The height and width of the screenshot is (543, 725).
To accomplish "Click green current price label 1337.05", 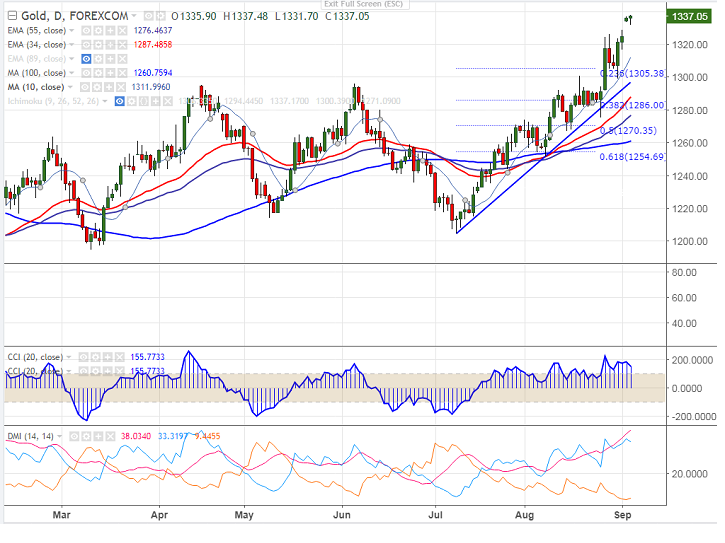I will tap(689, 17).
